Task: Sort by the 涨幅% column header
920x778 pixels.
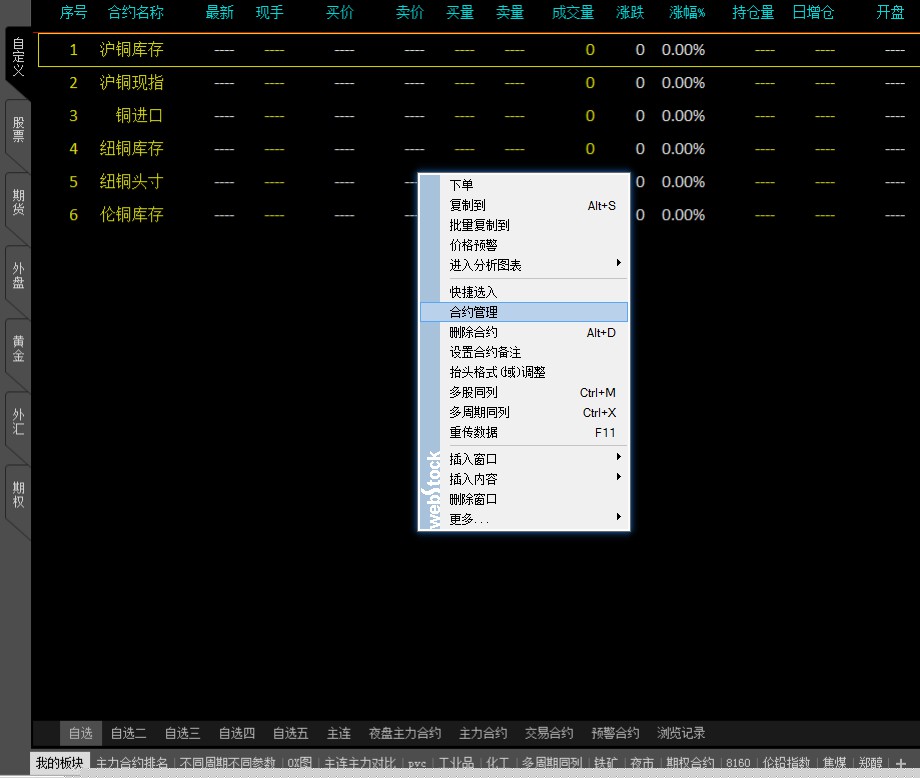Action: [x=687, y=12]
